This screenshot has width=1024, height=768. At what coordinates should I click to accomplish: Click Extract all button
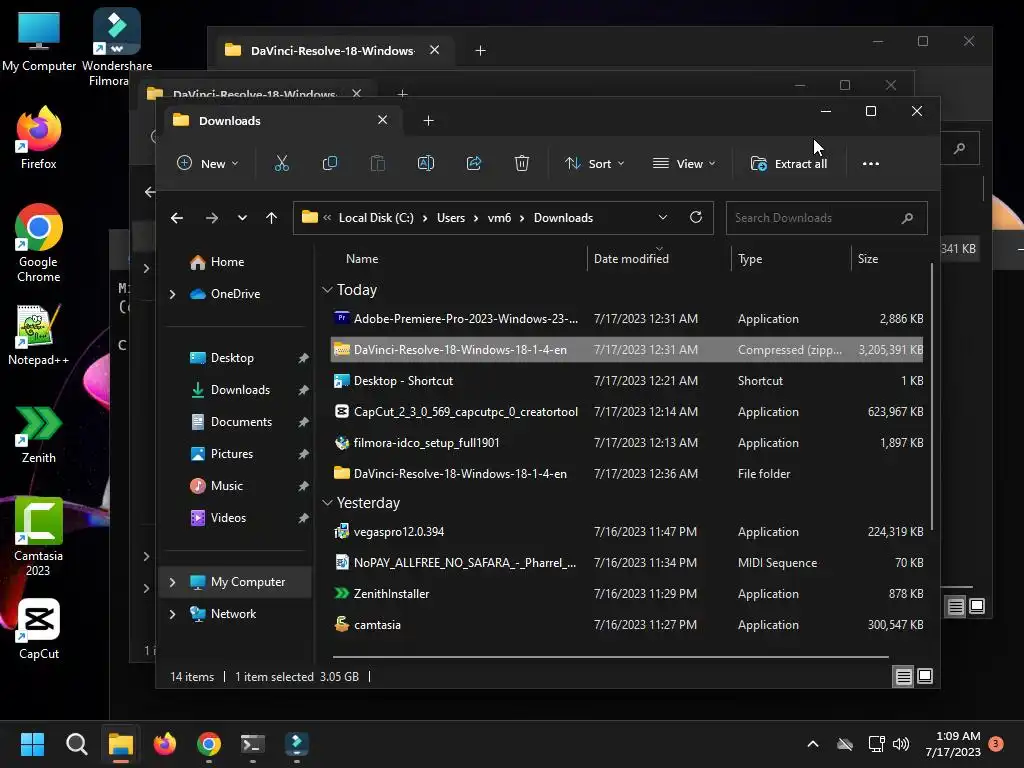(789, 163)
